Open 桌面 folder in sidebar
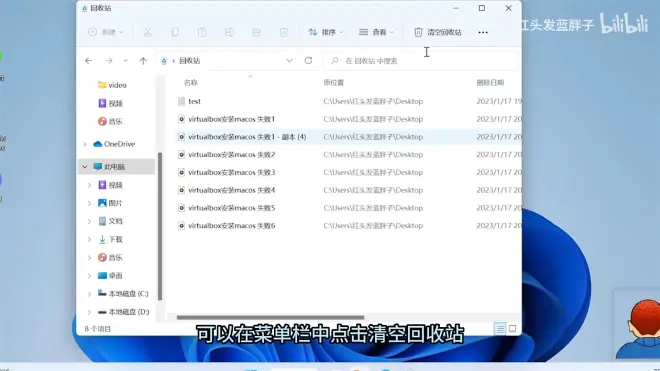The width and height of the screenshot is (660, 371). 110,275
